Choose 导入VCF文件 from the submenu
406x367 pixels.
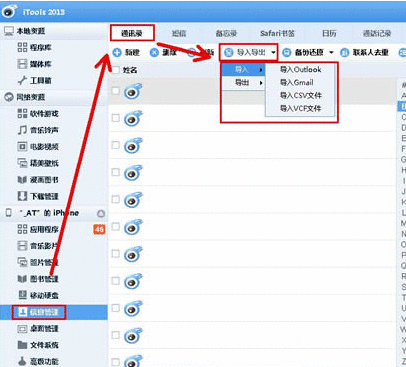coord(300,109)
